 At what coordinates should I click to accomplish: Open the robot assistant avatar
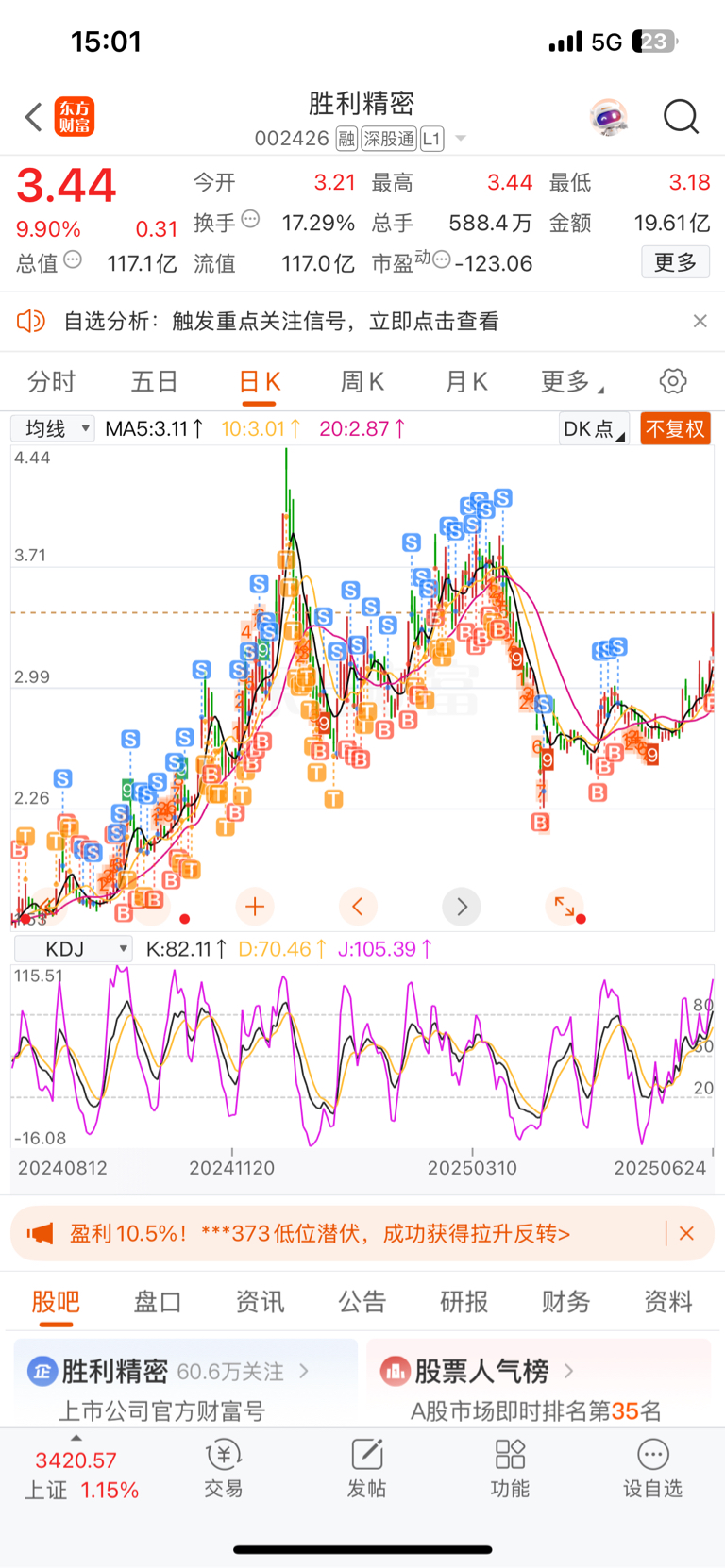609,117
